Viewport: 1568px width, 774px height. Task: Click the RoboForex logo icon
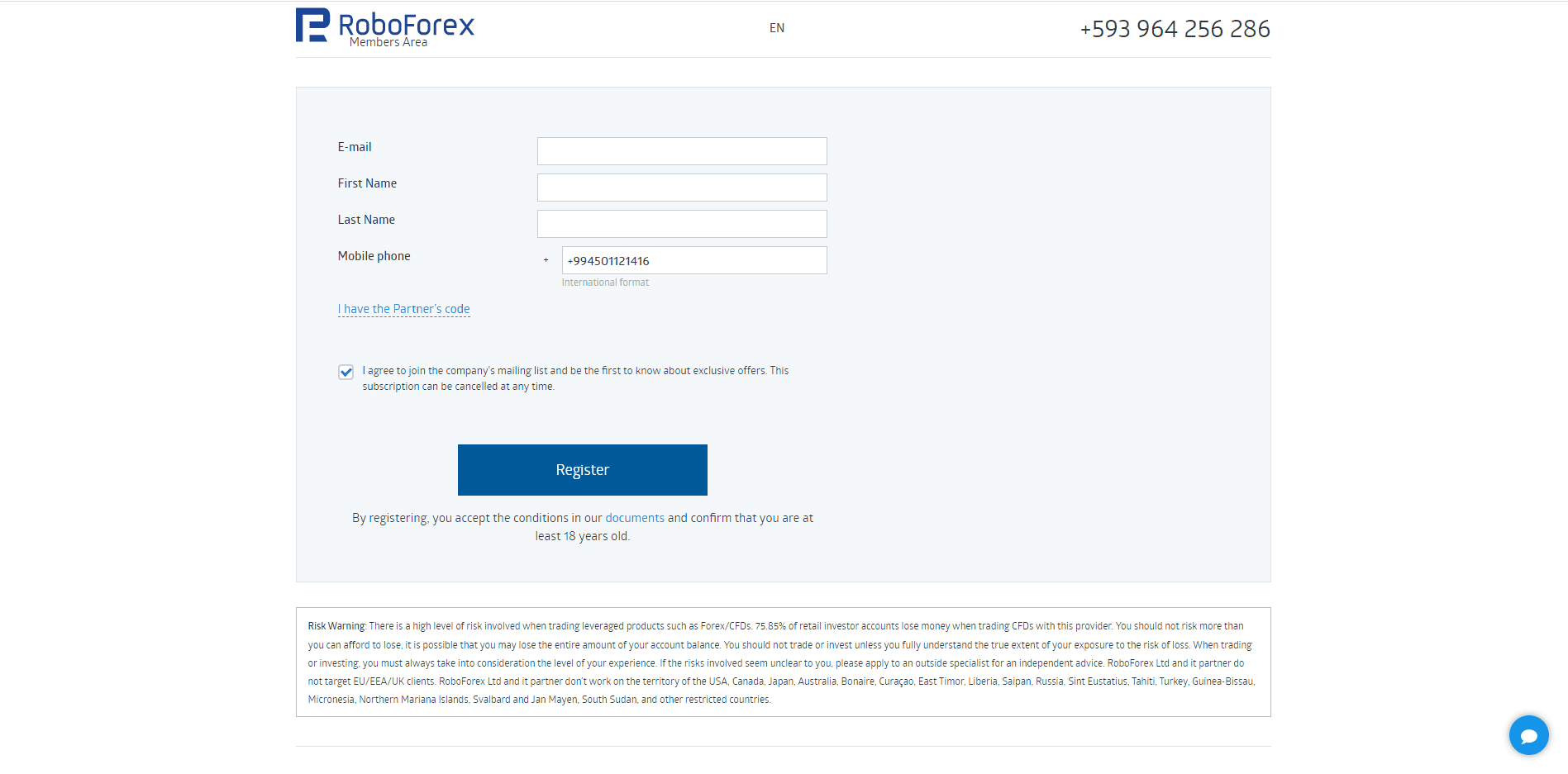(313, 25)
